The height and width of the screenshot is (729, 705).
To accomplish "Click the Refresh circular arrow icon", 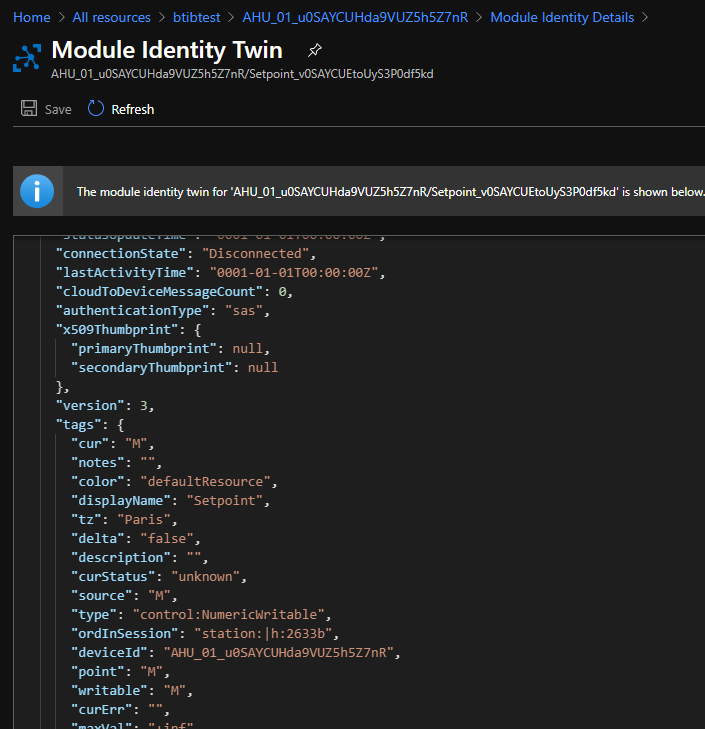I will point(96,109).
